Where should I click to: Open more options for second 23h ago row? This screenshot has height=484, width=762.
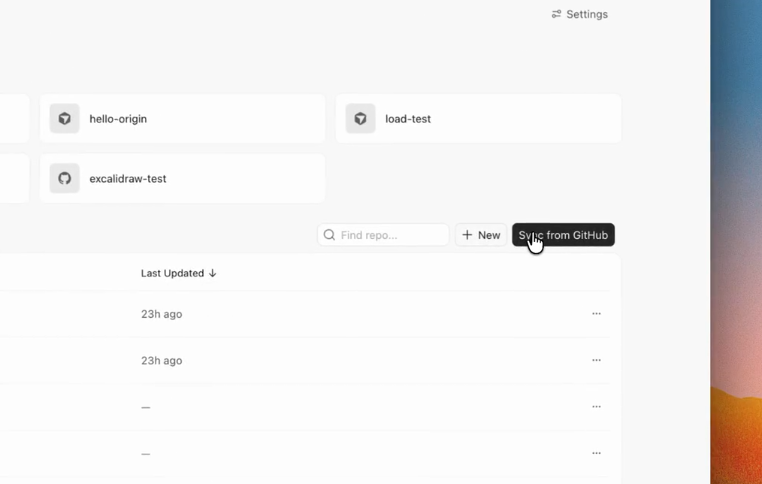(596, 360)
